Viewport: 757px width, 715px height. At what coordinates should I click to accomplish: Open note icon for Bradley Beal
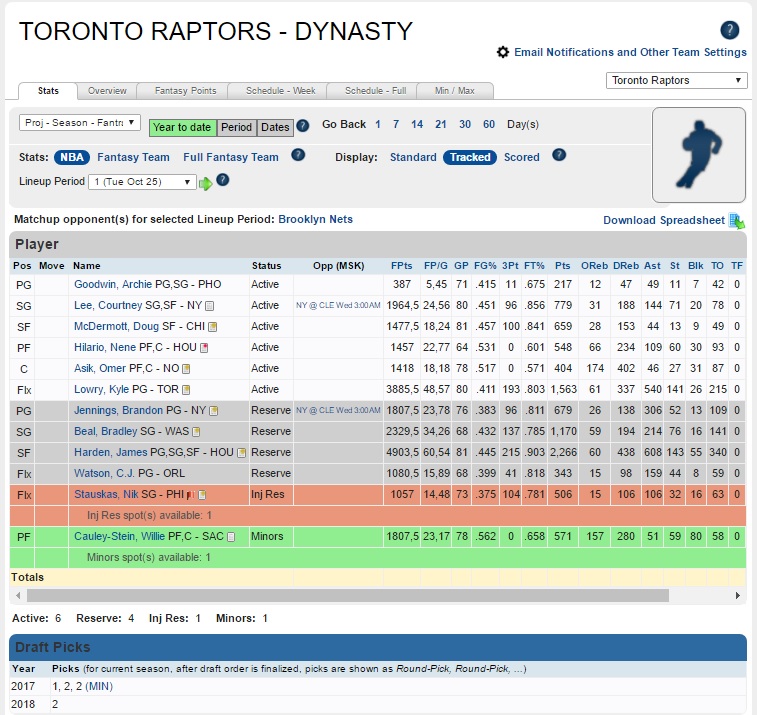pyautogui.click(x=196, y=432)
